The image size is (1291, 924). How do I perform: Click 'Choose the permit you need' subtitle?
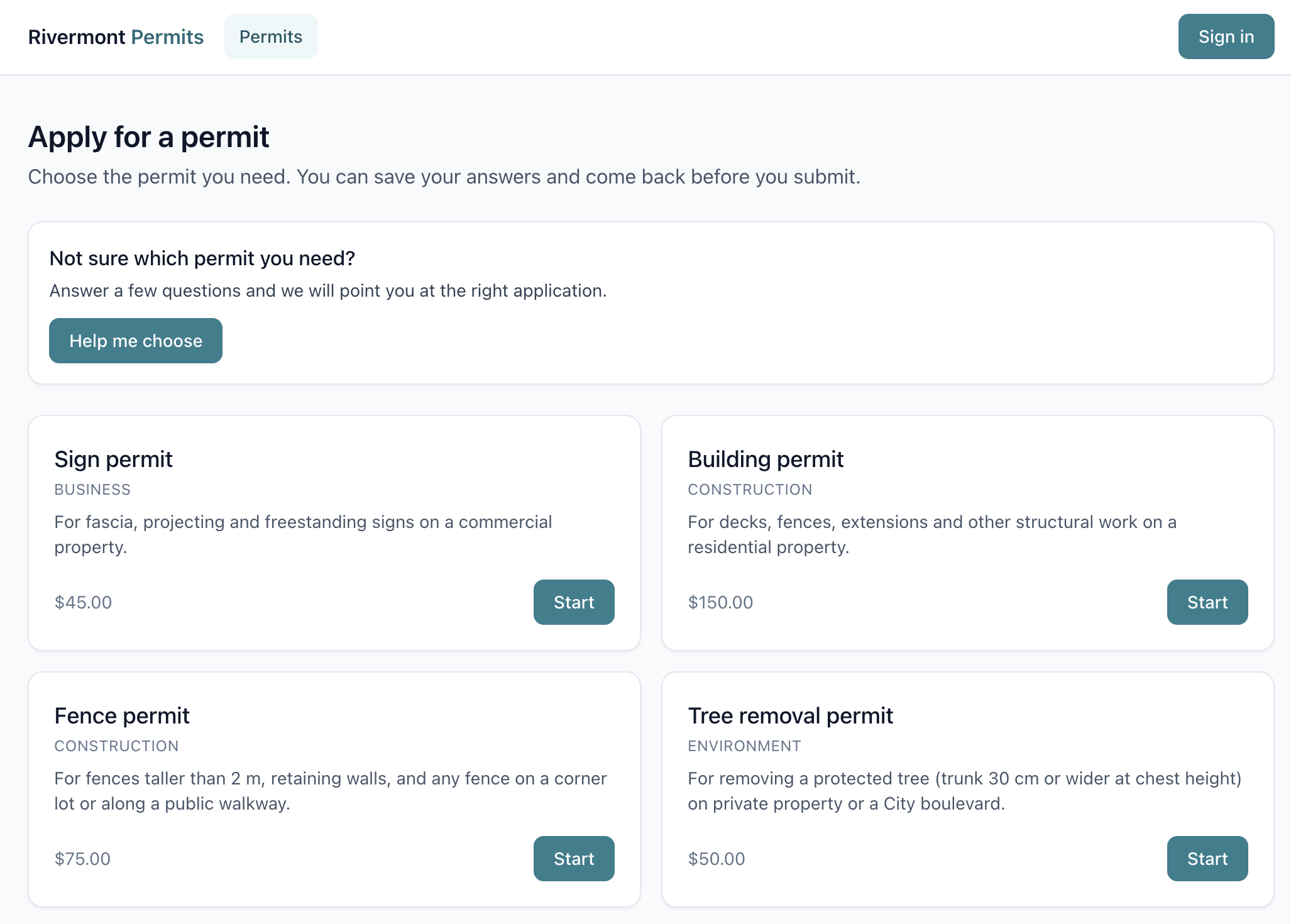[x=444, y=177]
